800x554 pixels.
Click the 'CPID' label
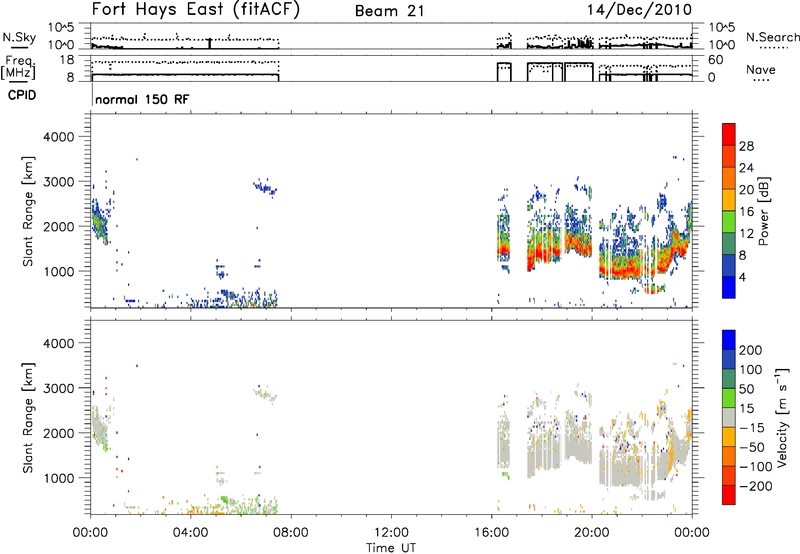[x=22, y=95]
